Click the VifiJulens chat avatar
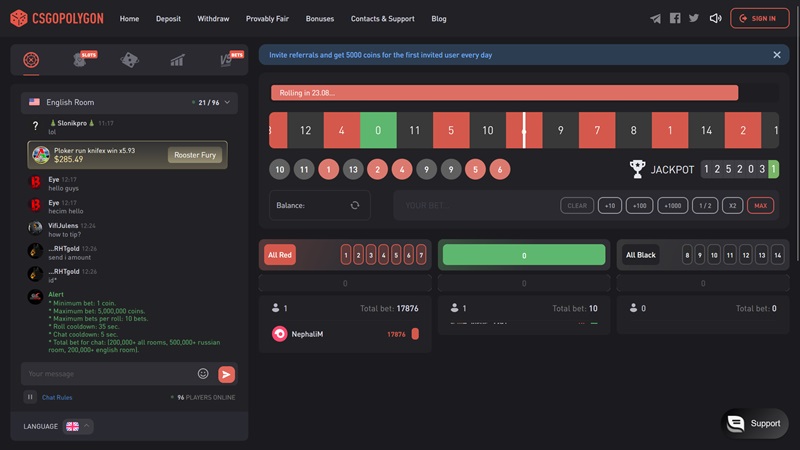This screenshot has height=450, width=800. [35, 228]
